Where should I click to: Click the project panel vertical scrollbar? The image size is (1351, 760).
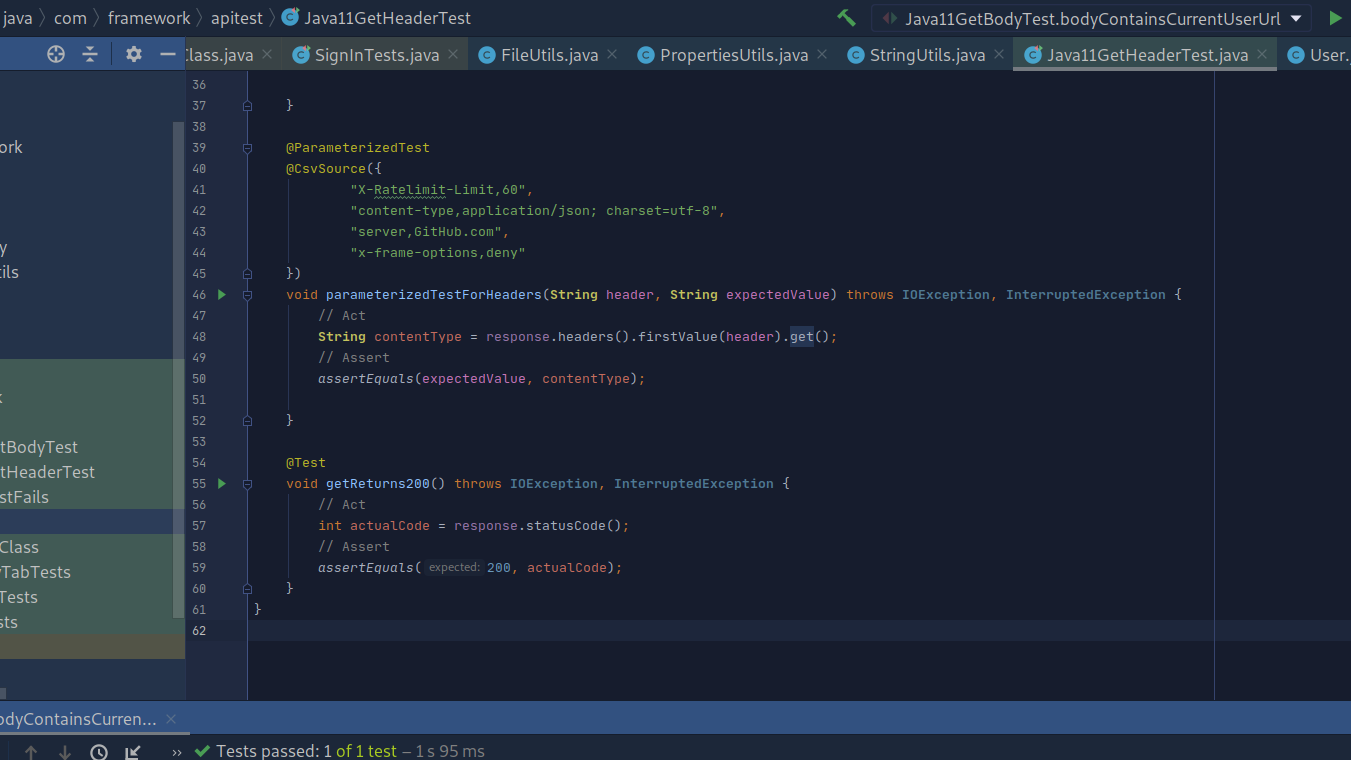coord(179,370)
